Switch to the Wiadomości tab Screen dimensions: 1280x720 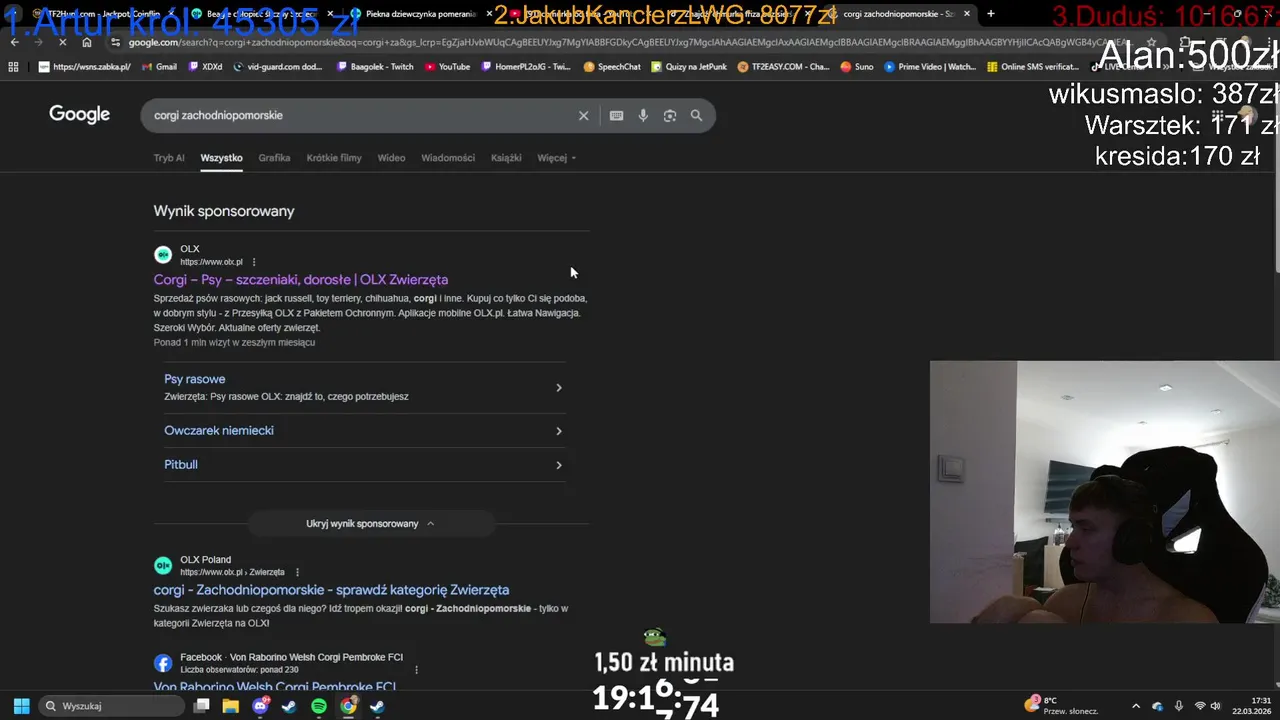tap(448, 158)
